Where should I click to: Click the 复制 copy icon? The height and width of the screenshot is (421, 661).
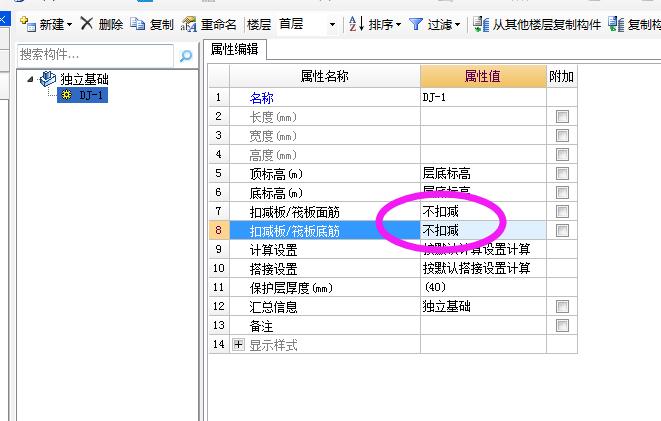[137, 24]
